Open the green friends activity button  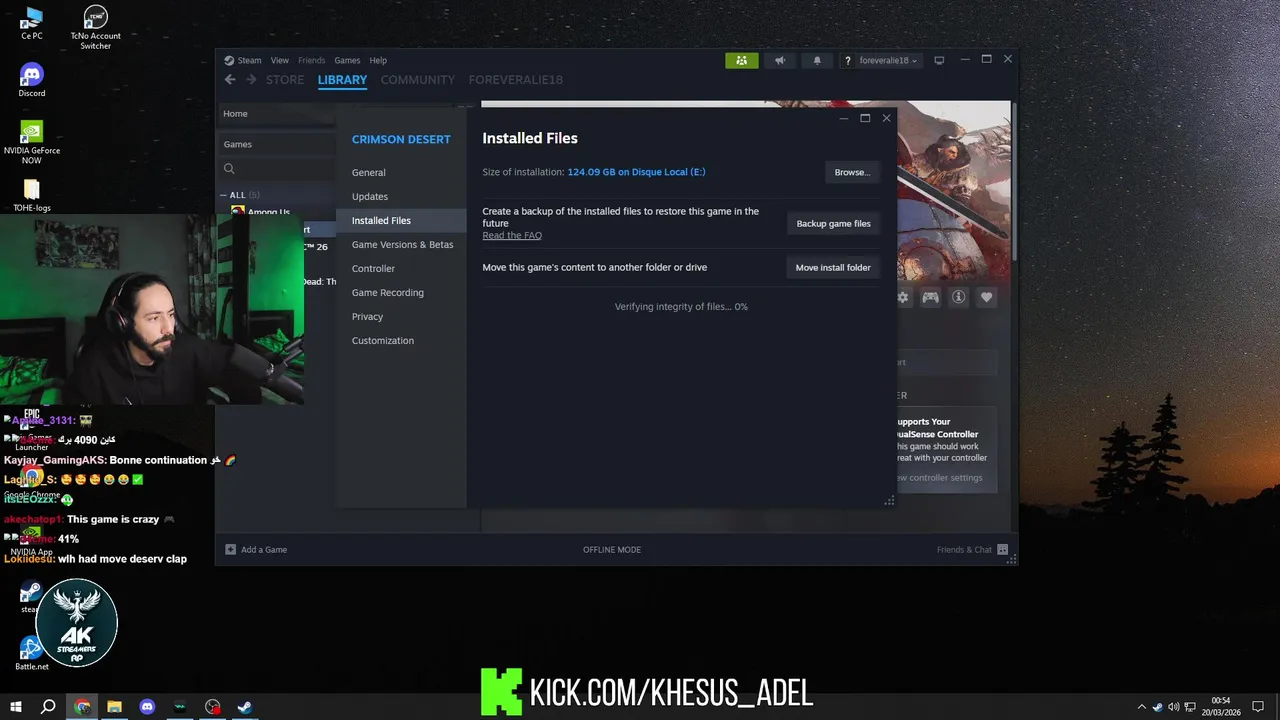point(742,60)
